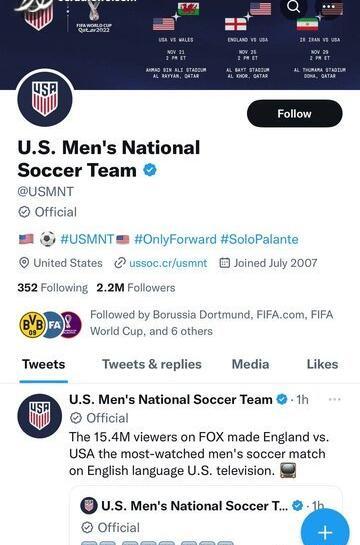This screenshot has width=360, height=545.
Task: Open the search magnifier icon
Action: click(294, 6)
